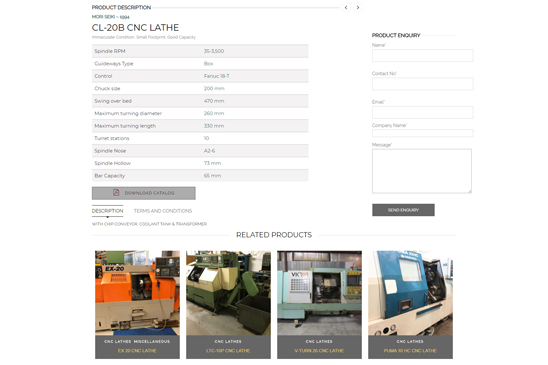
Task: Select the Description tab
Action: pos(107,211)
